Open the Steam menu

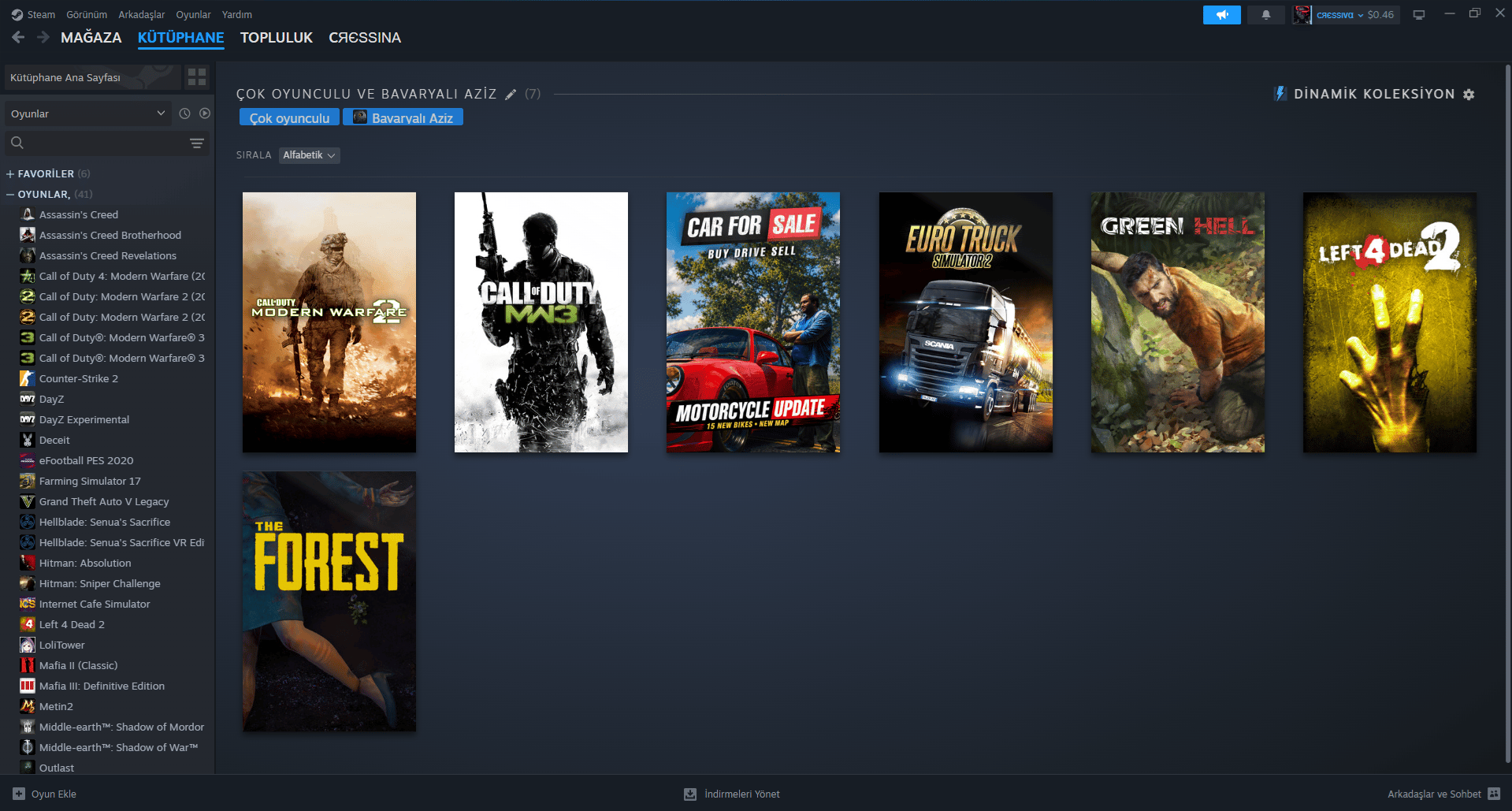41,15
